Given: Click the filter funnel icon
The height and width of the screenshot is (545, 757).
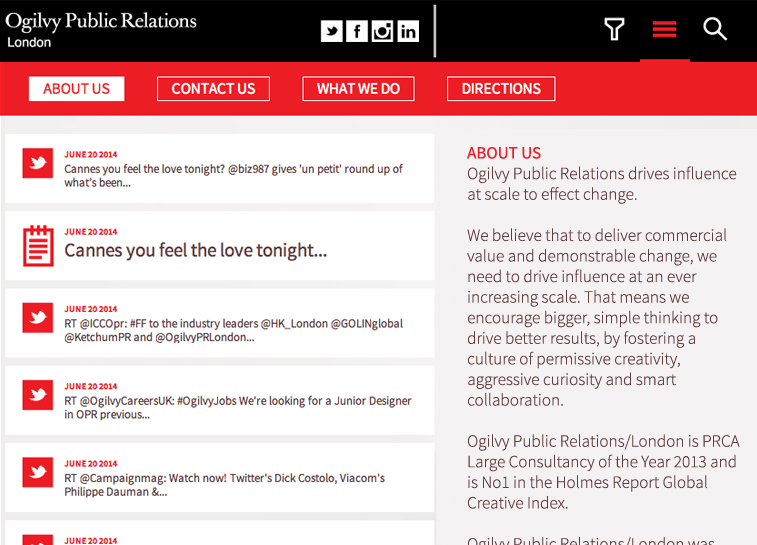Looking at the screenshot, I should pos(615,29).
